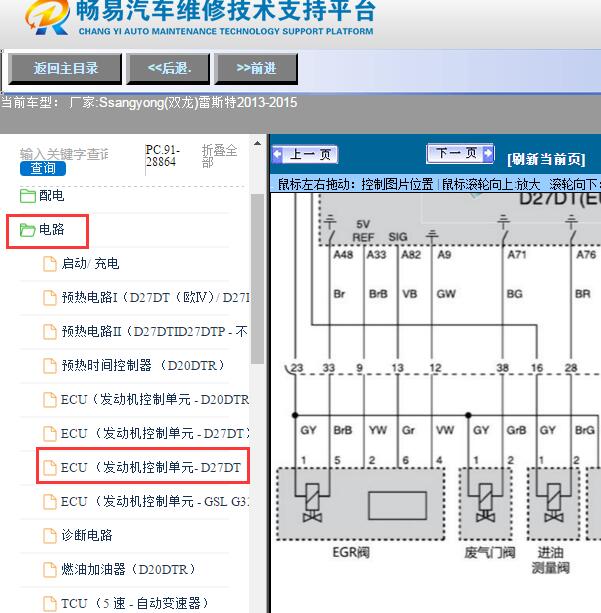Open the 启动/充电 circuit page

coord(90,263)
